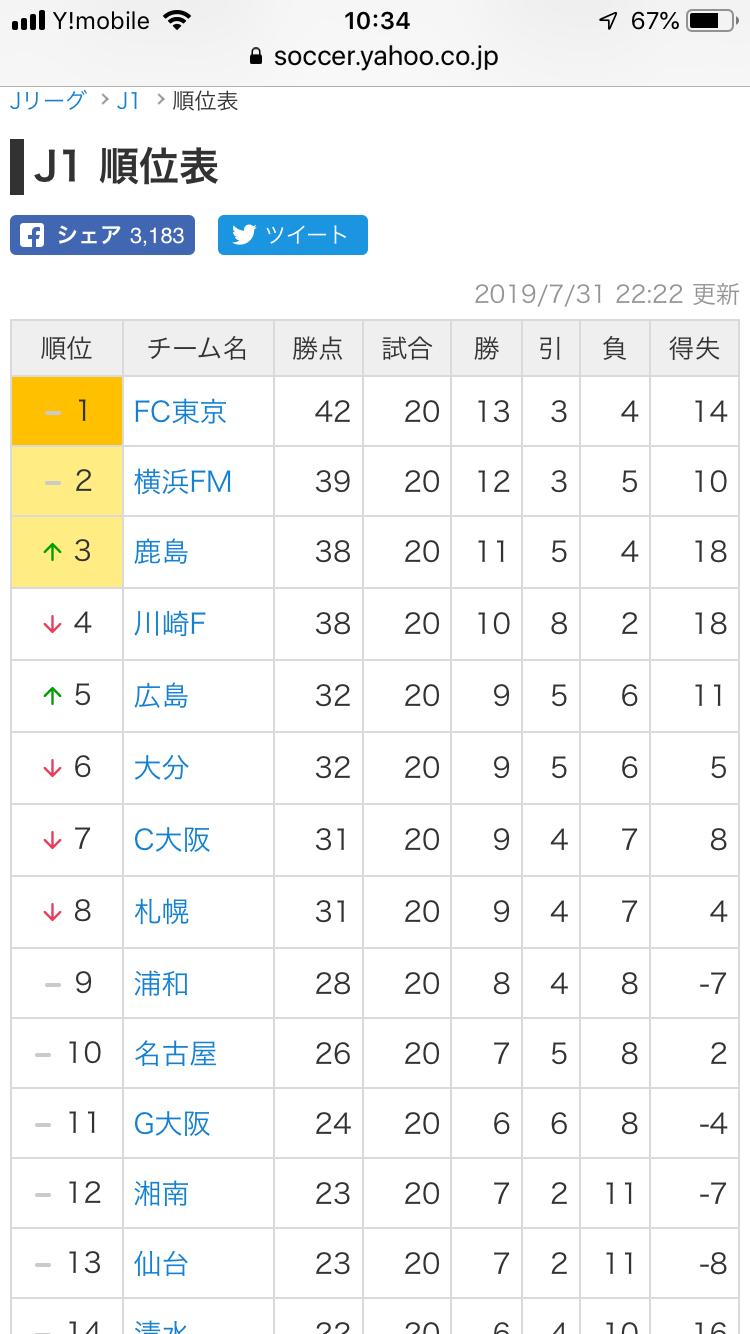The width and height of the screenshot is (750, 1334).
Task: Tap the Twitter tweet bird button
Action: pos(293,235)
